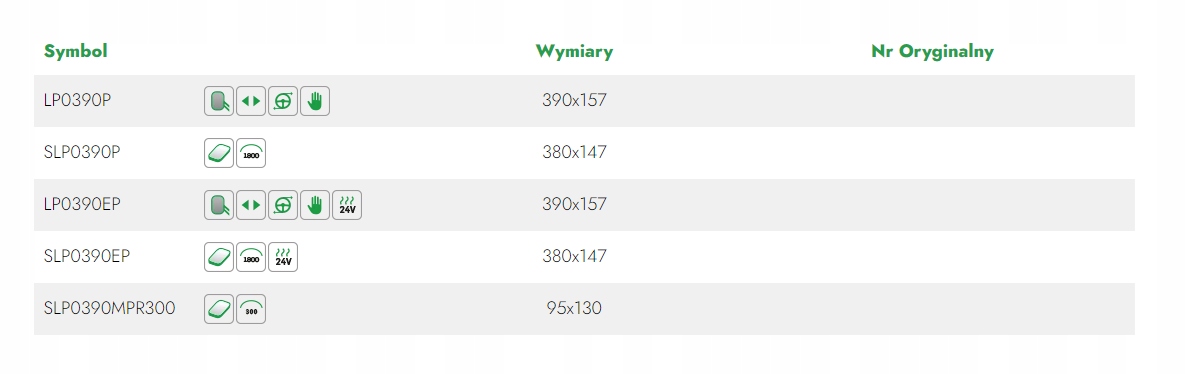
Task: Select the Wymiary column header
Action: click(574, 51)
